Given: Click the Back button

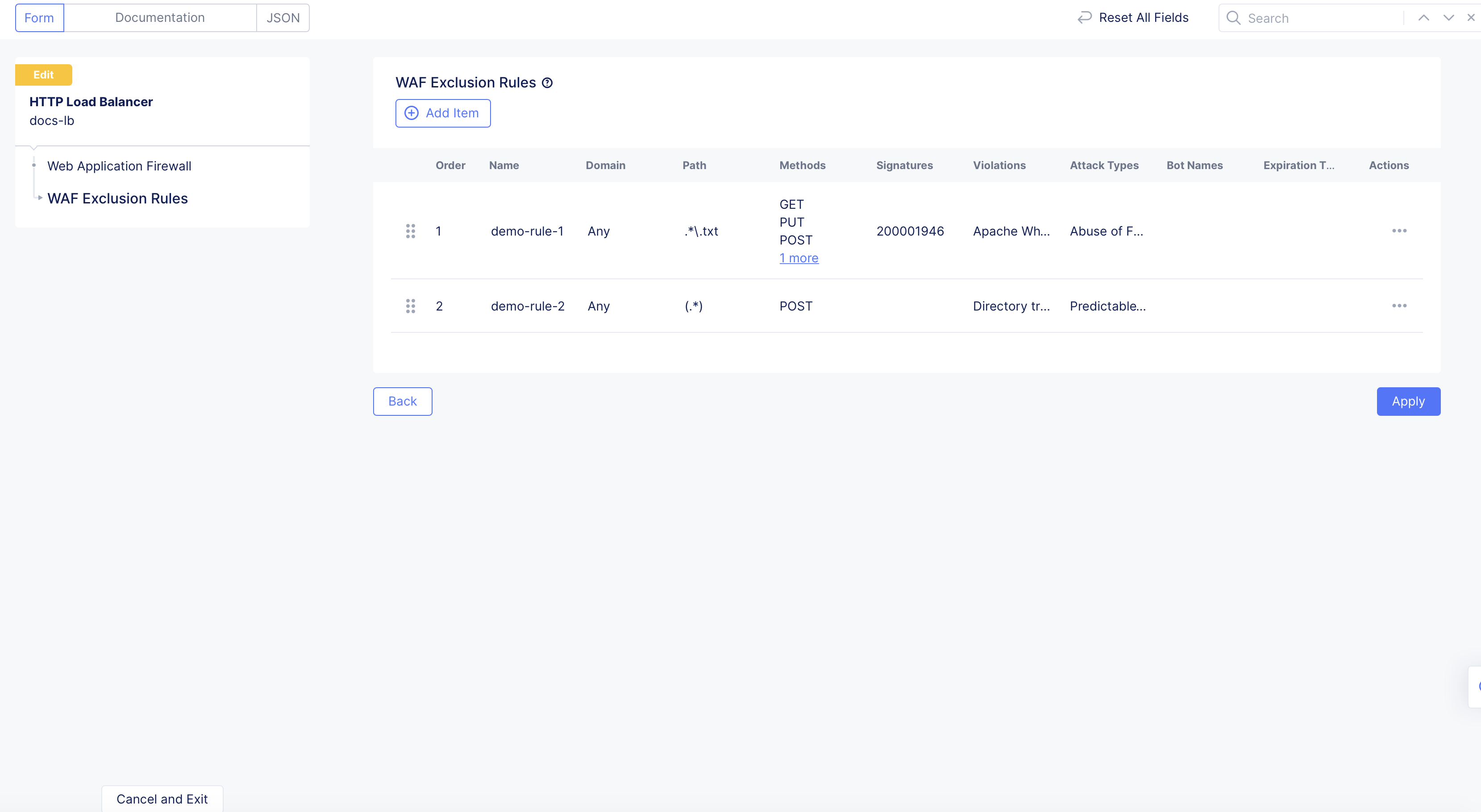Looking at the screenshot, I should click(403, 401).
